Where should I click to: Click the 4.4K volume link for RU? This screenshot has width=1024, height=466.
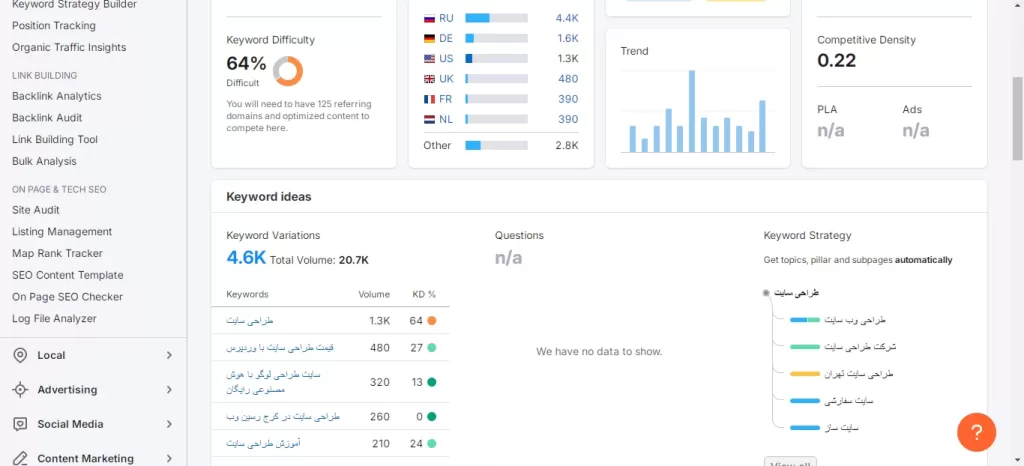(x=567, y=18)
